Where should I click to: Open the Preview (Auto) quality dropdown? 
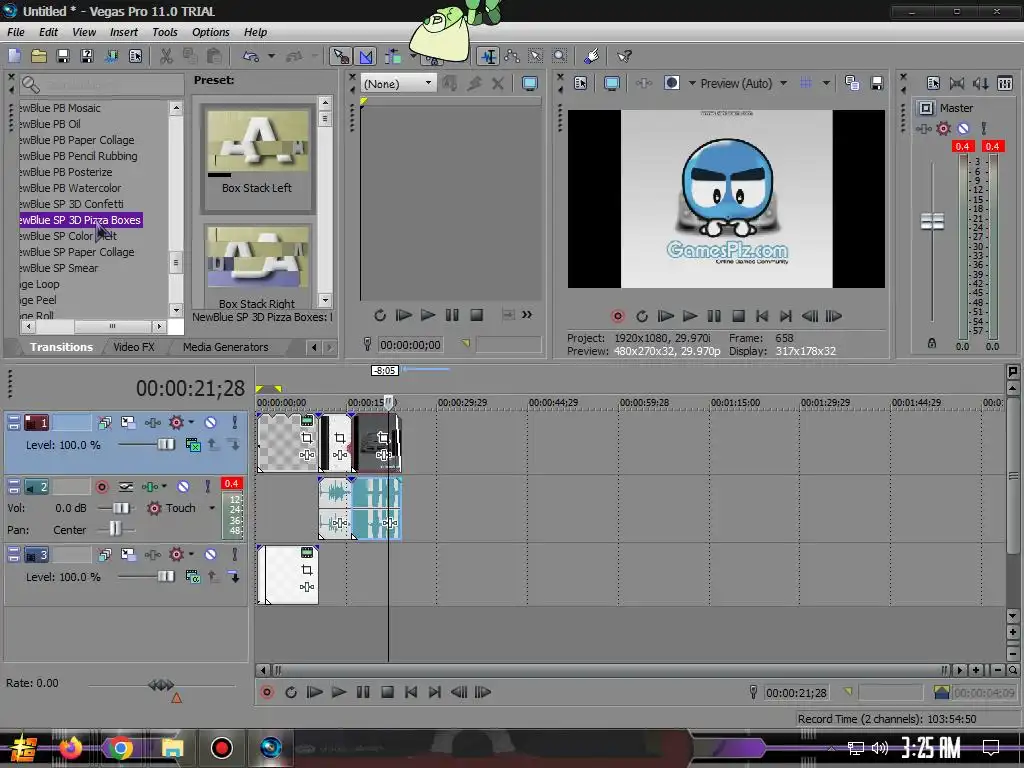pyautogui.click(x=783, y=83)
